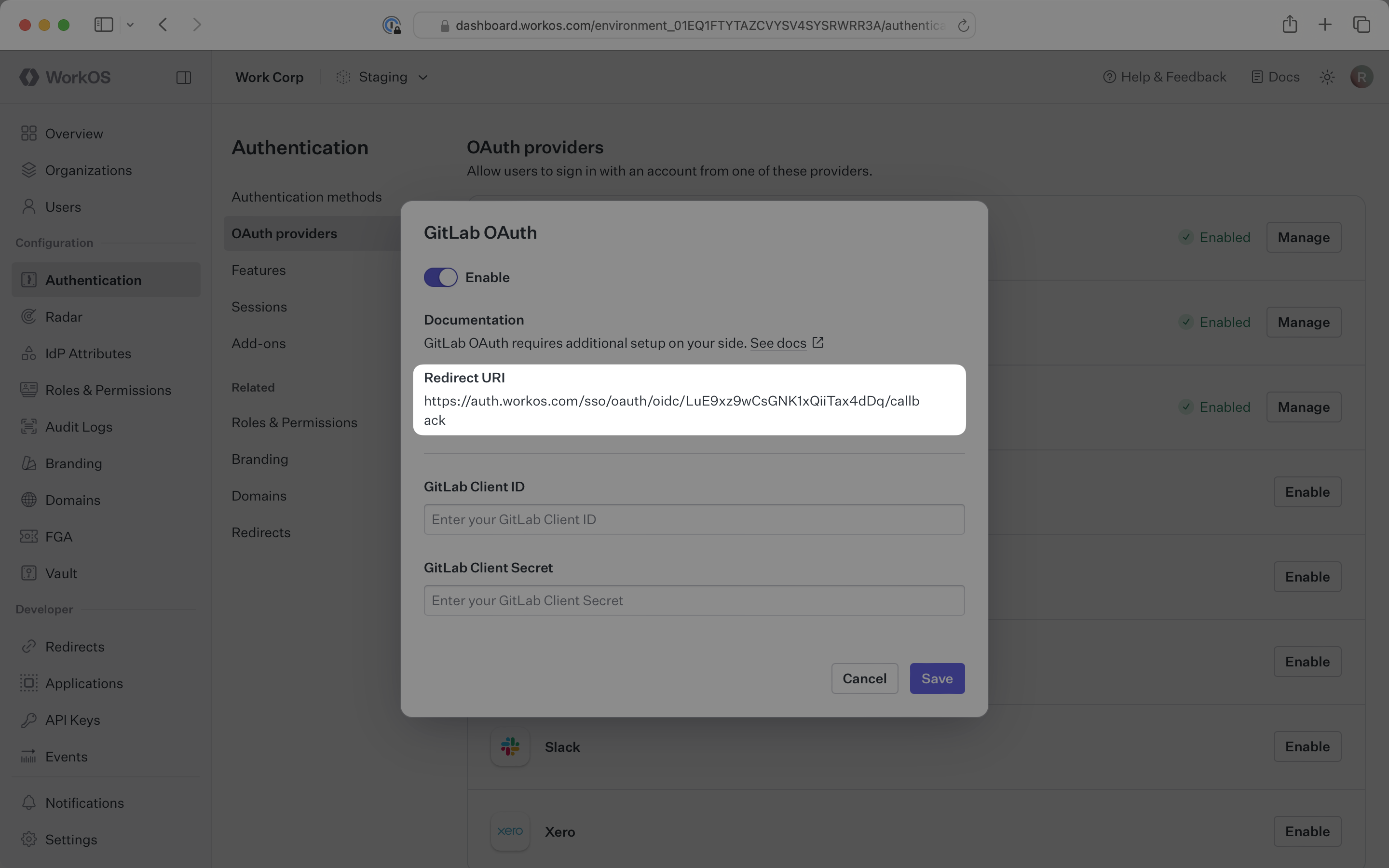The image size is (1389, 868).
Task: Expand the chevron beside the sidebar button
Action: click(130, 24)
